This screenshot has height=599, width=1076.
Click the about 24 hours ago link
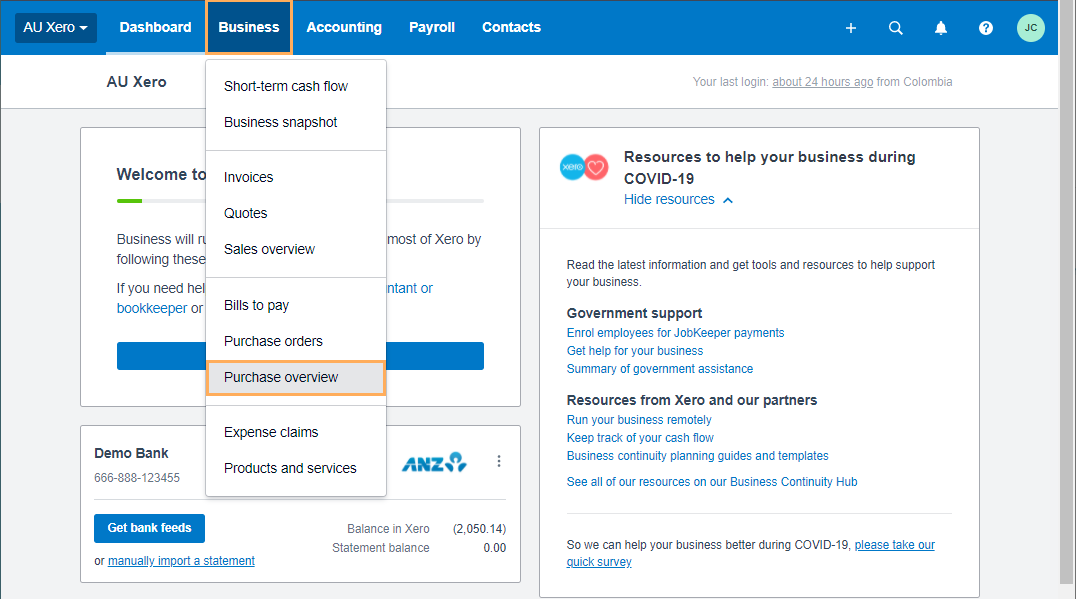pos(822,82)
